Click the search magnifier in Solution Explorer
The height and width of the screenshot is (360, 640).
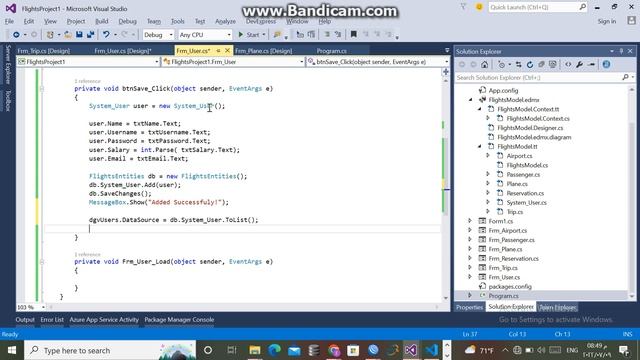tap(625, 77)
